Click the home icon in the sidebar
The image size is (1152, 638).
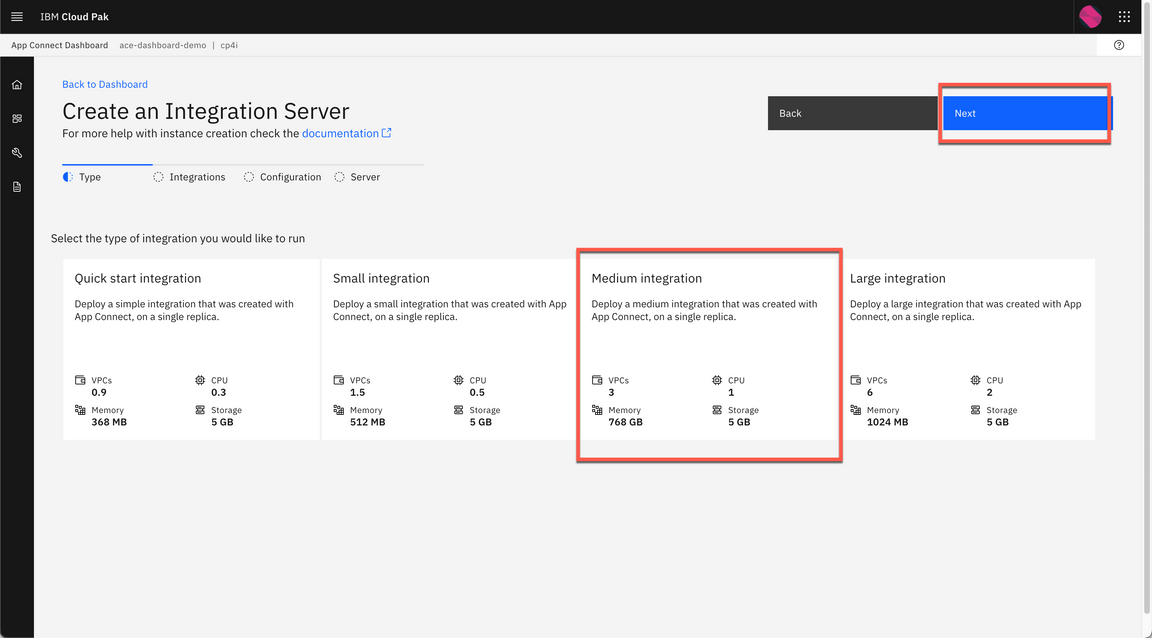click(16, 84)
